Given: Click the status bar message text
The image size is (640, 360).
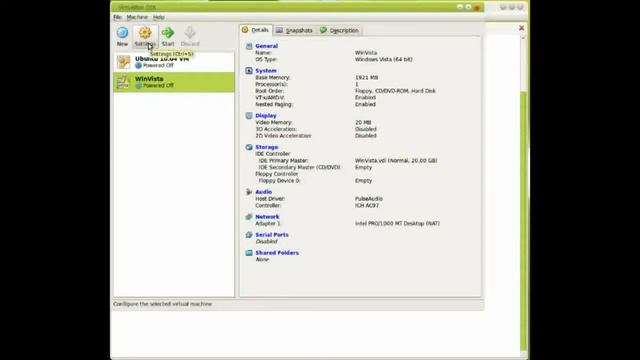Looking at the screenshot, I should tap(162, 304).
